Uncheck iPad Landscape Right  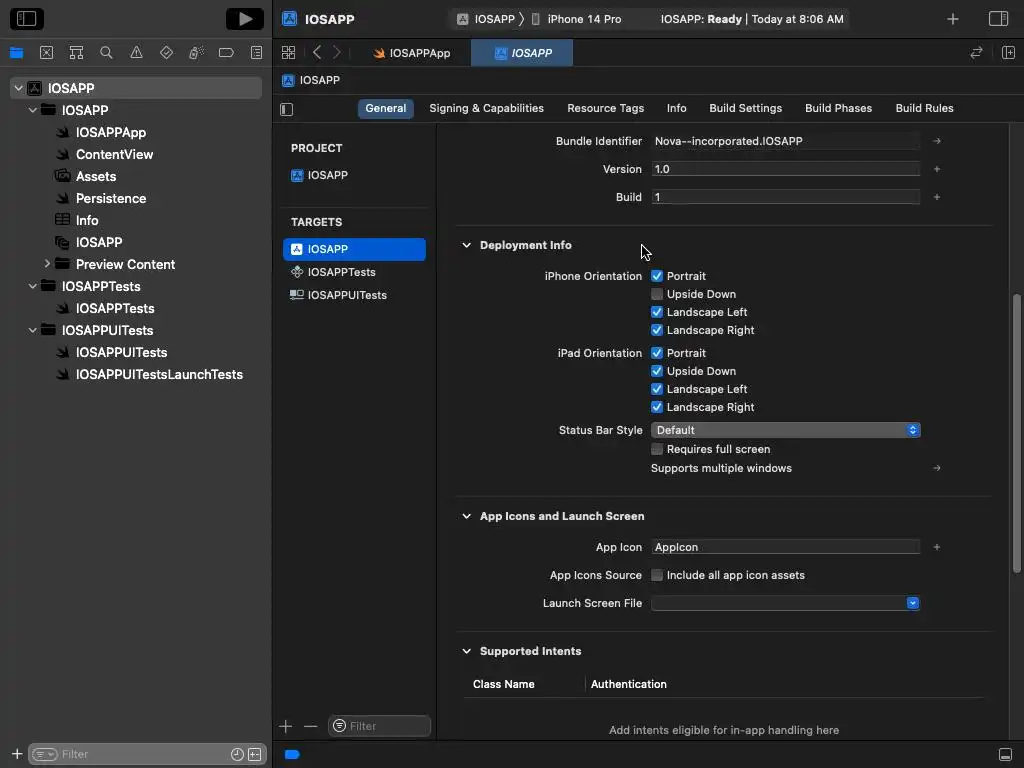[x=657, y=407]
